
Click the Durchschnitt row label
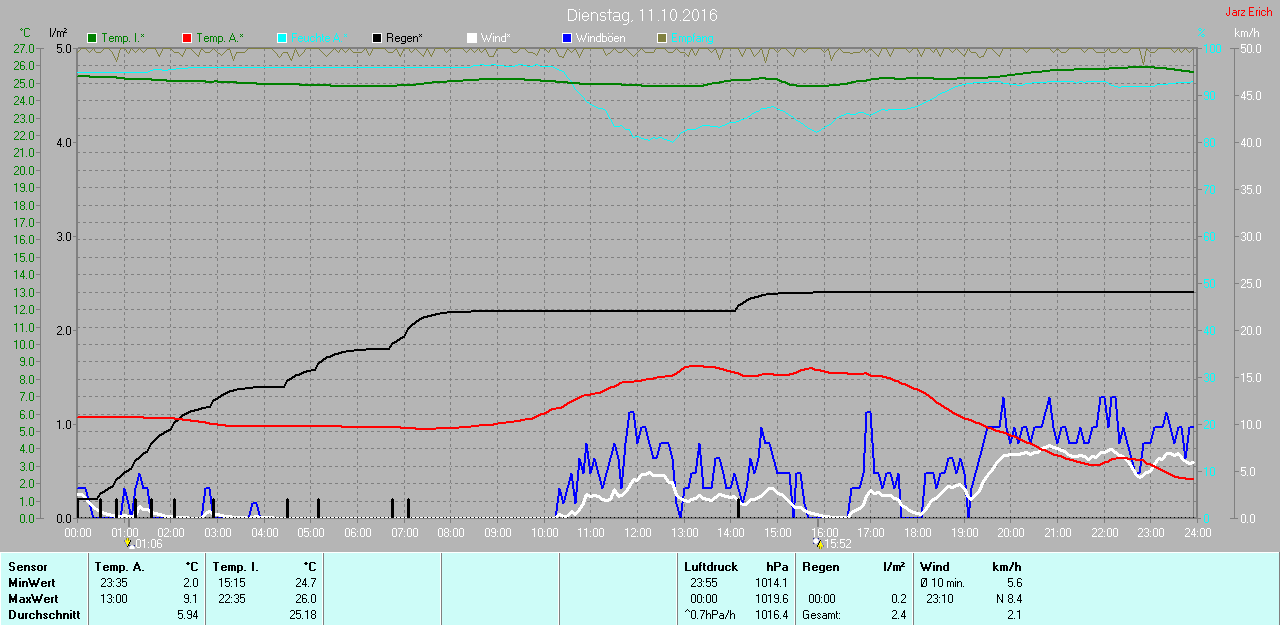(44, 615)
